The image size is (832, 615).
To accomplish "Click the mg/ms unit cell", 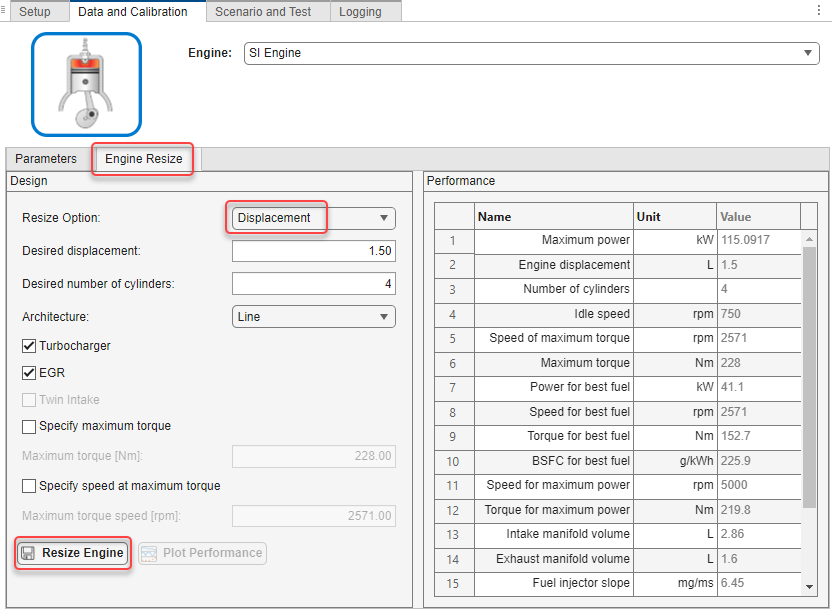I will coord(675,584).
